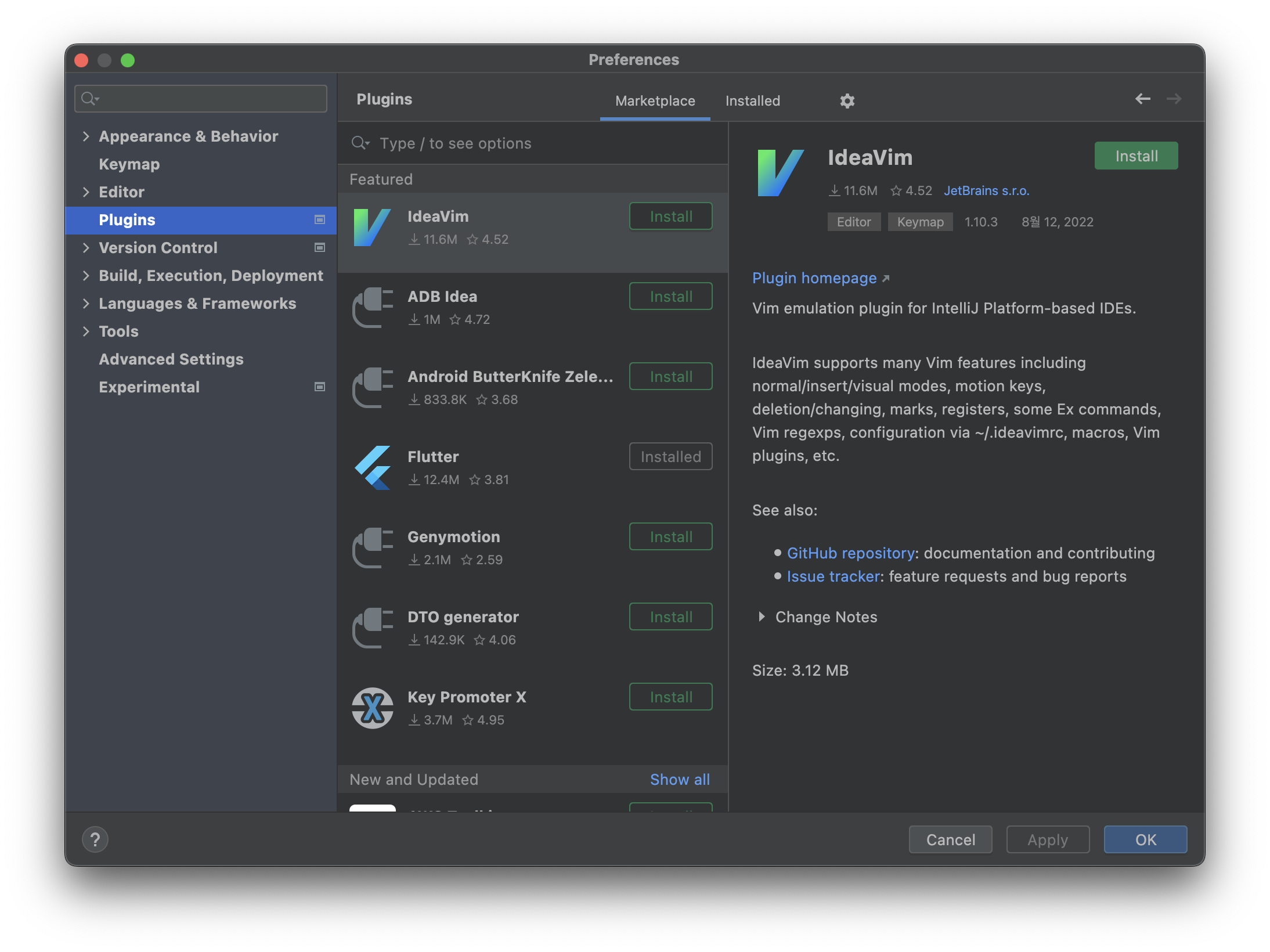
Task: Open the GitHub repository link
Action: coord(850,553)
